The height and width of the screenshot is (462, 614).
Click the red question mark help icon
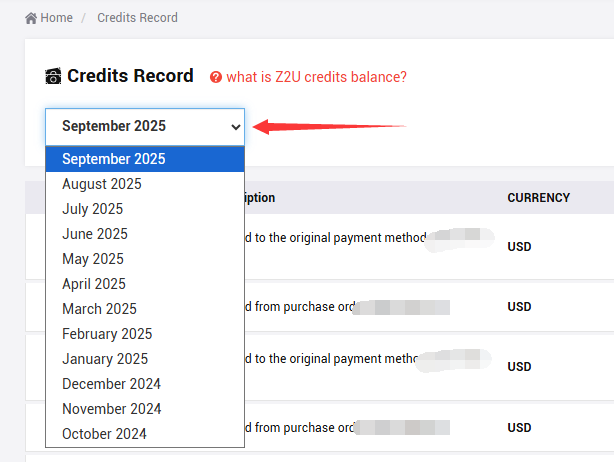click(x=216, y=77)
